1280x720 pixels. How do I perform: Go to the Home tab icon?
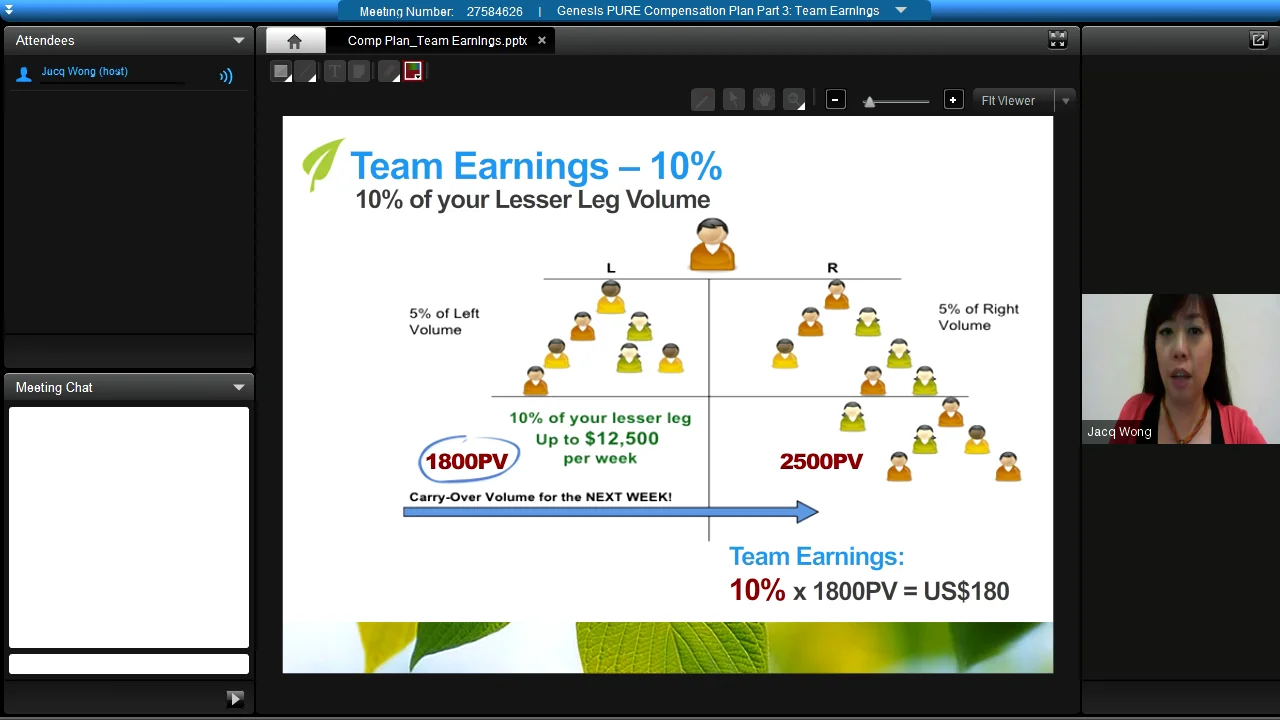point(294,41)
